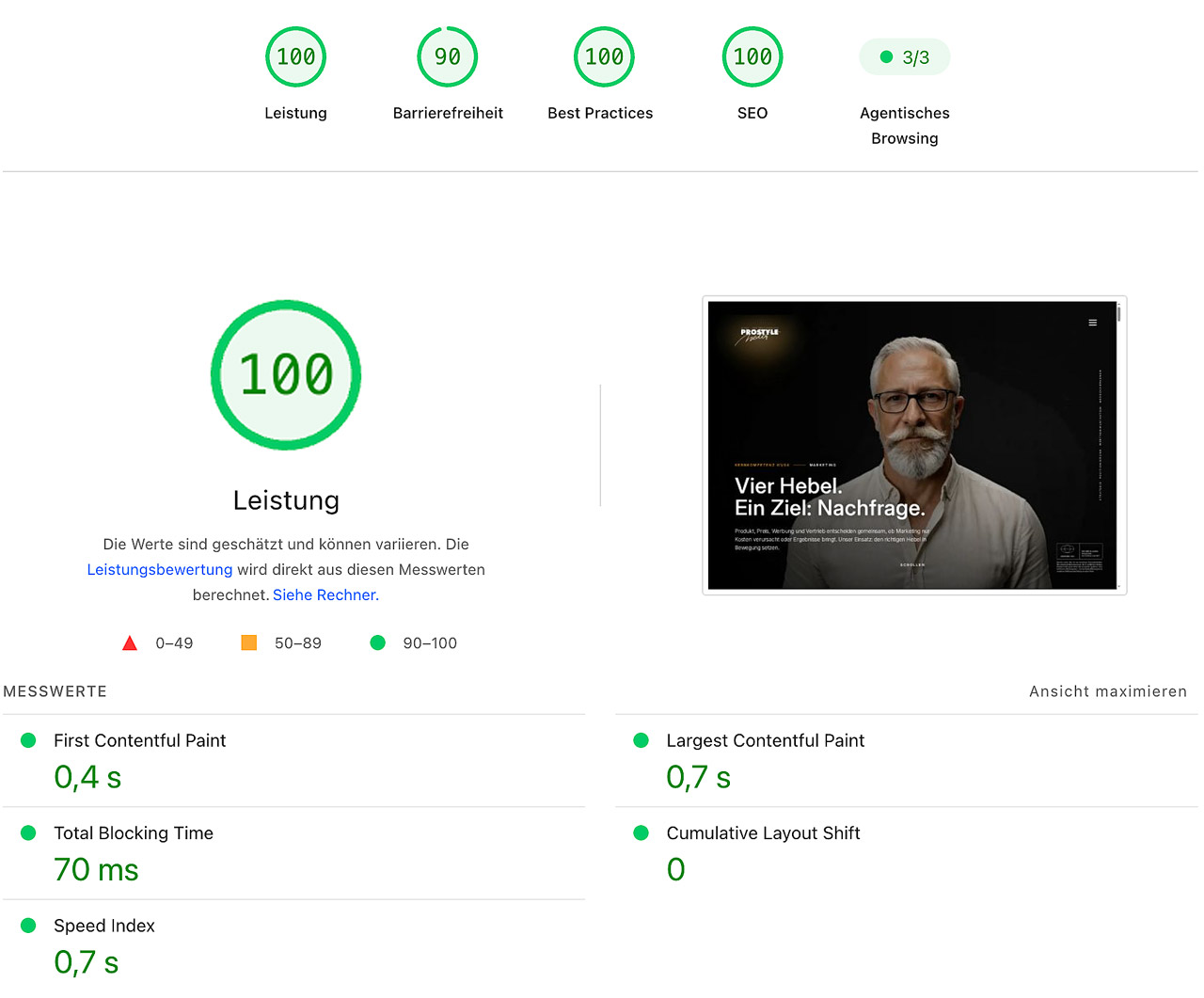Select the Cumulative Layout Shift value 0
This screenshot has width=1204, height=998.
[x=676, y=870]
